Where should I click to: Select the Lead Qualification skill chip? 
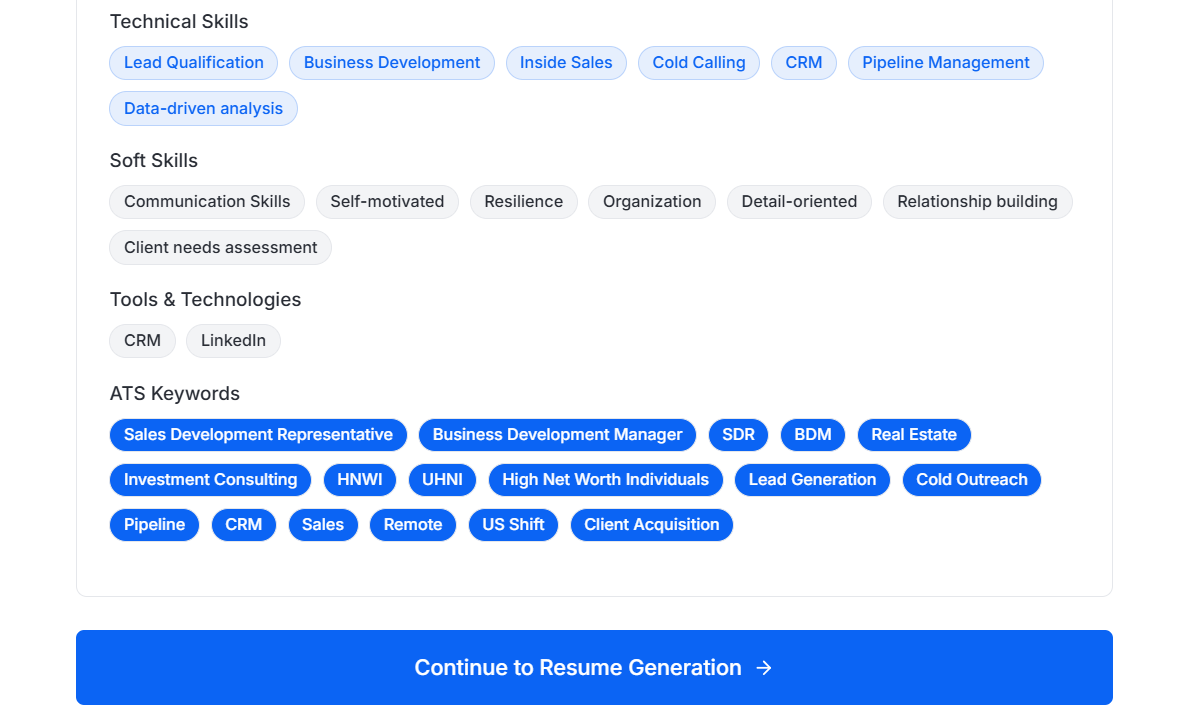tap(193, 62)
